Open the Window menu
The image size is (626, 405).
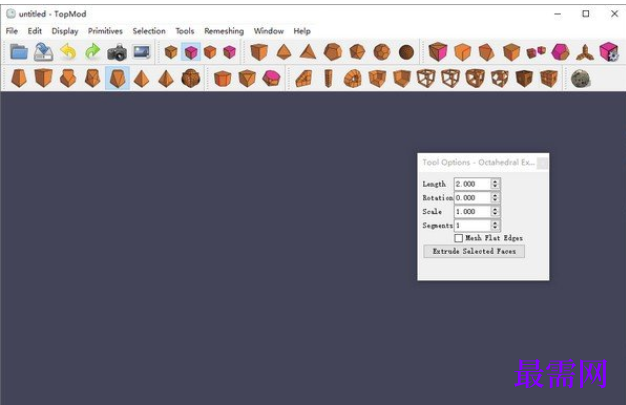269,31
